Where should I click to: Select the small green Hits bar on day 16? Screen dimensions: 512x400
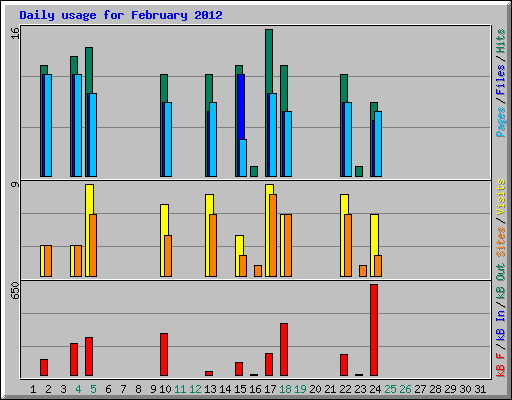(254, 171)
